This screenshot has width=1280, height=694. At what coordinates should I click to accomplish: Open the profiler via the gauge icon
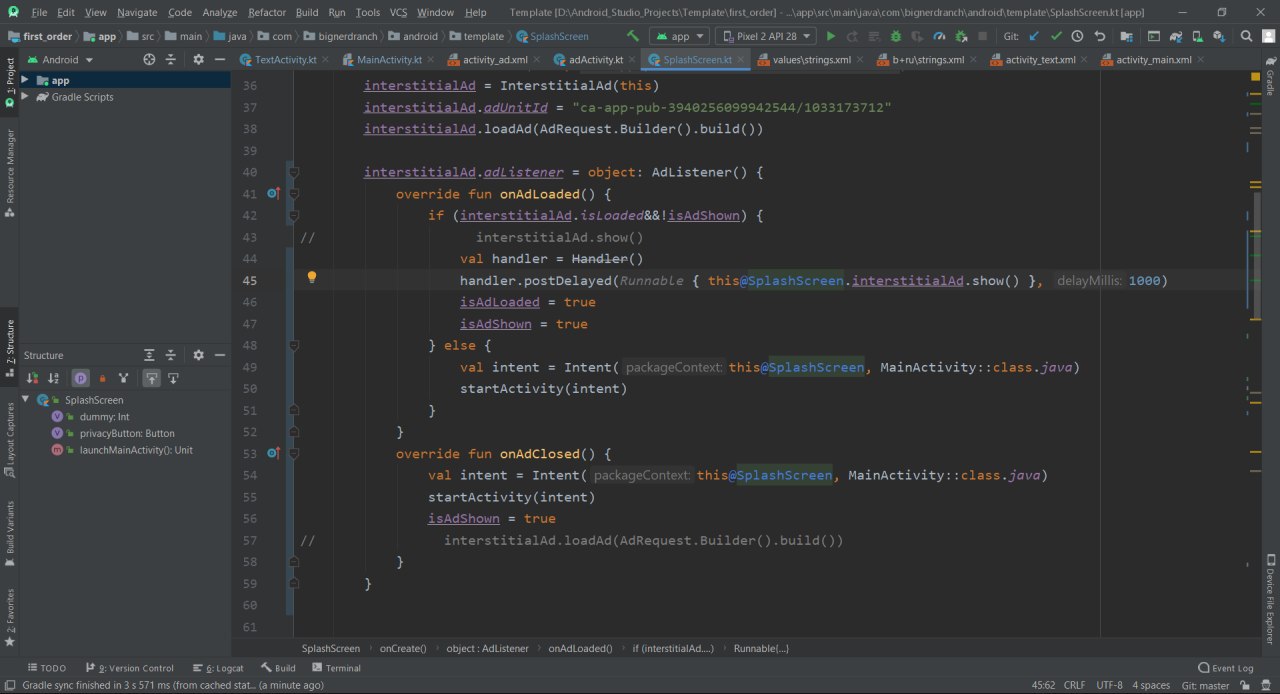point(939,36)
